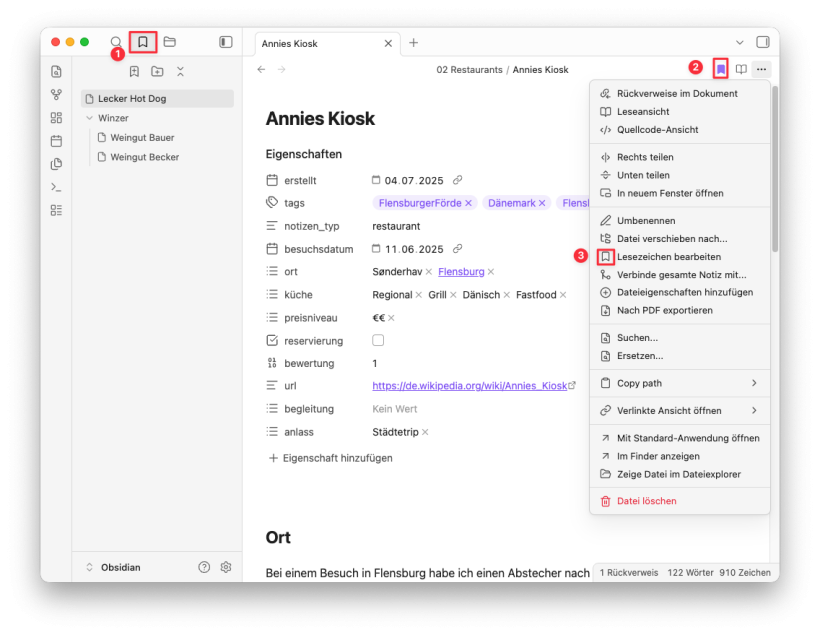Click the filled bookmark icon in note header

click(x=720, y=69)
